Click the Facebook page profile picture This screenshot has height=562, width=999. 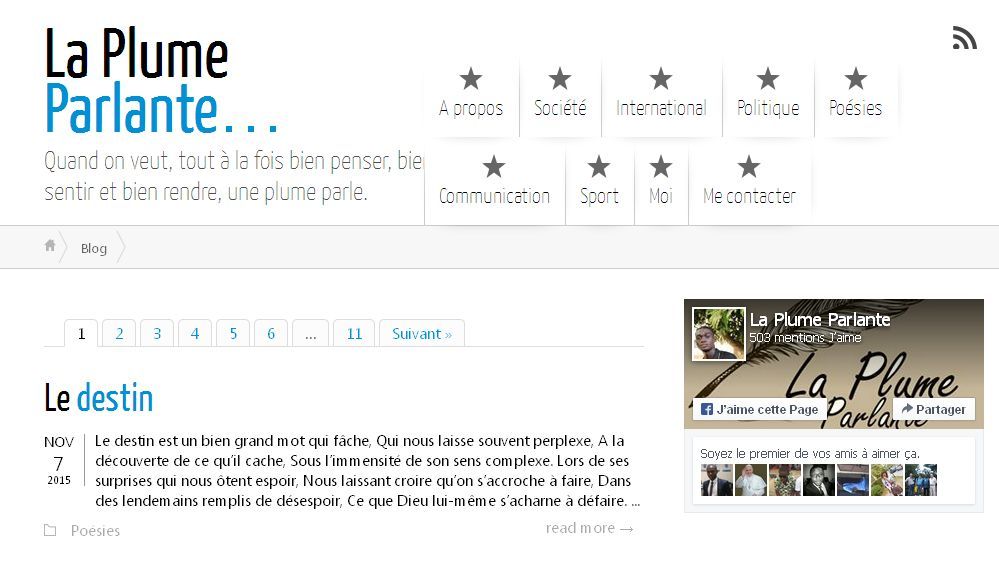tap(719, 334)
